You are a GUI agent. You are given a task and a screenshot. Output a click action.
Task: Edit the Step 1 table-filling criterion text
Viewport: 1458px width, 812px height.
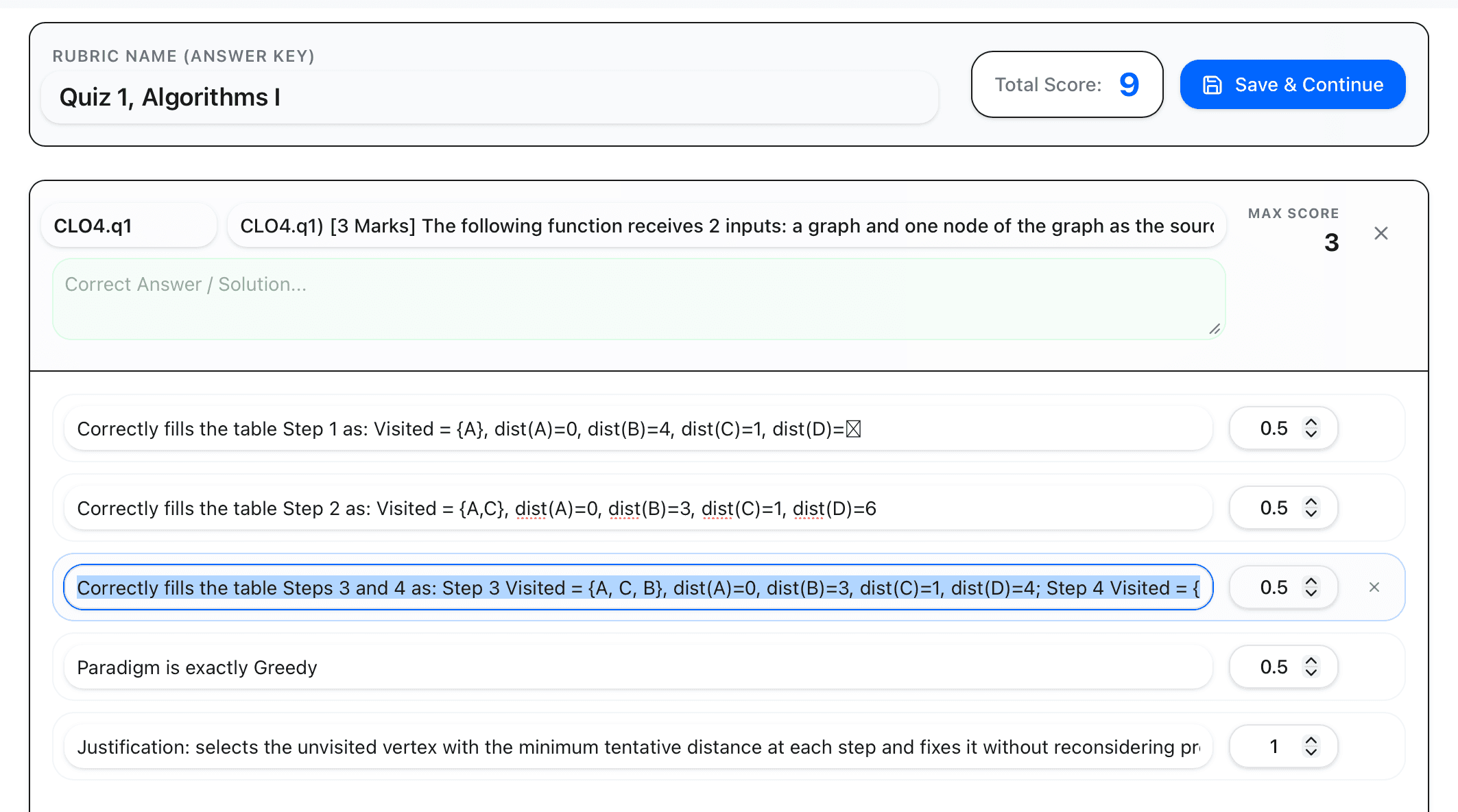pos(617,428)
